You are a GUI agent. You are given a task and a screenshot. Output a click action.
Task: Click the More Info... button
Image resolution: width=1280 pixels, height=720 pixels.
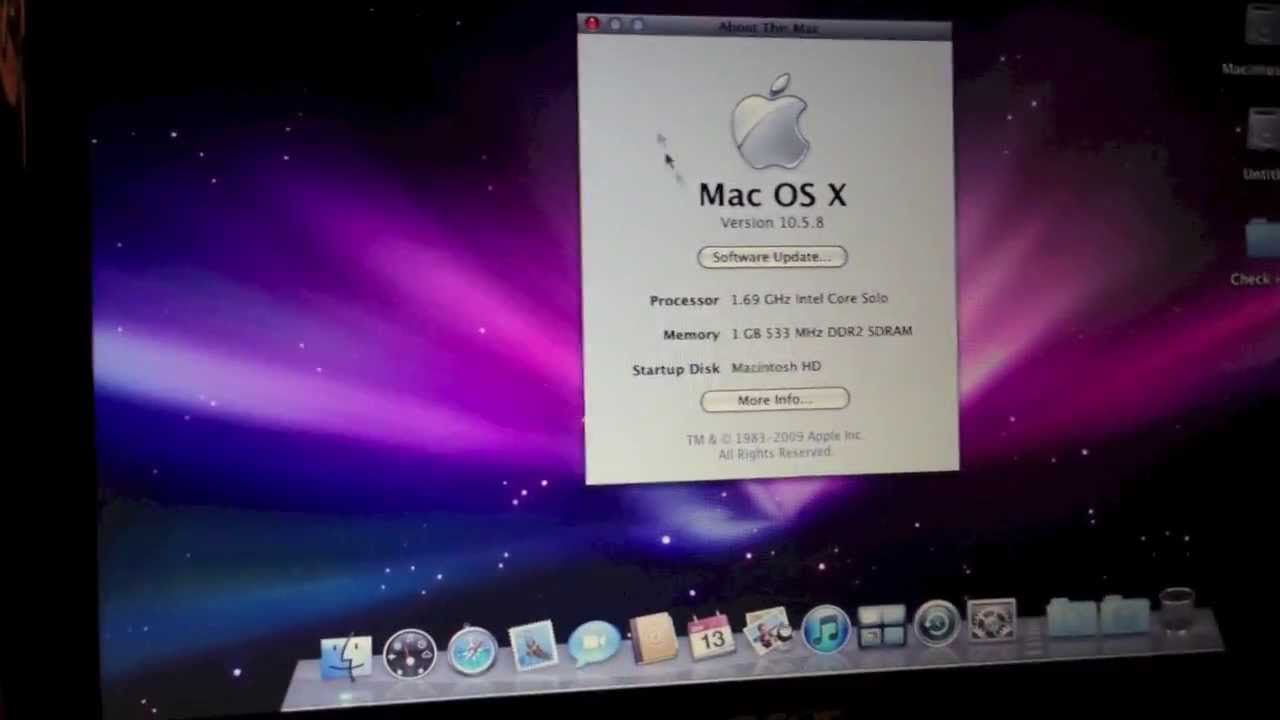[775, 400]
